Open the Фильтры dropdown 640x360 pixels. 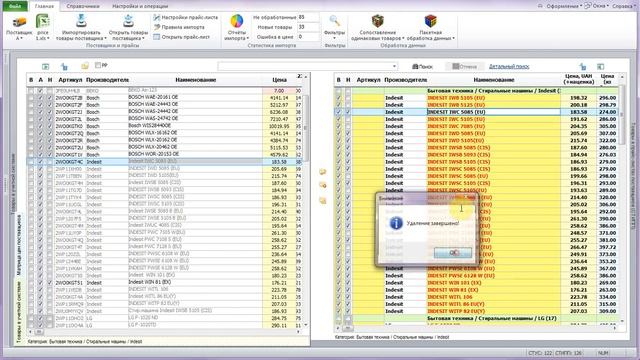tap(334, 28)
